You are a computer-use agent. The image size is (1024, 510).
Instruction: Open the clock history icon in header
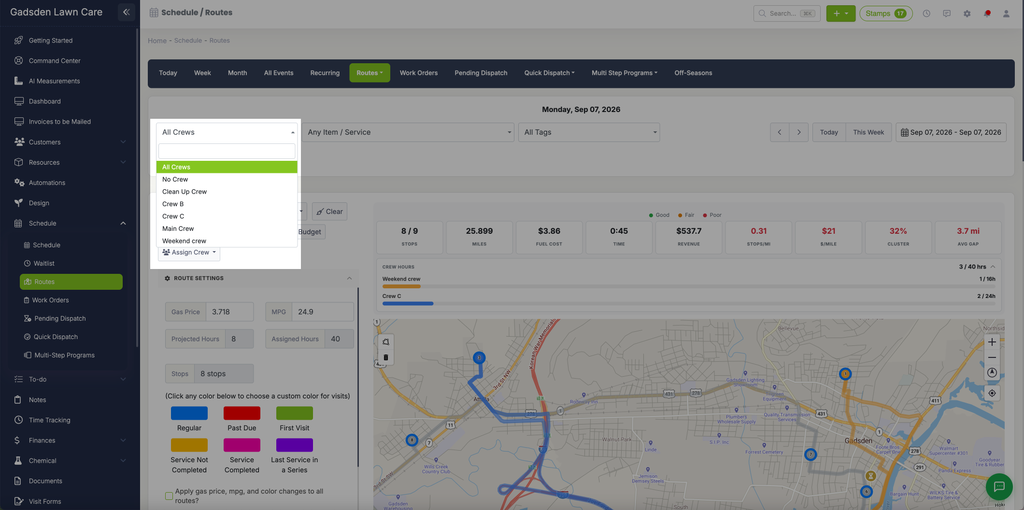(x=926, y=13)
